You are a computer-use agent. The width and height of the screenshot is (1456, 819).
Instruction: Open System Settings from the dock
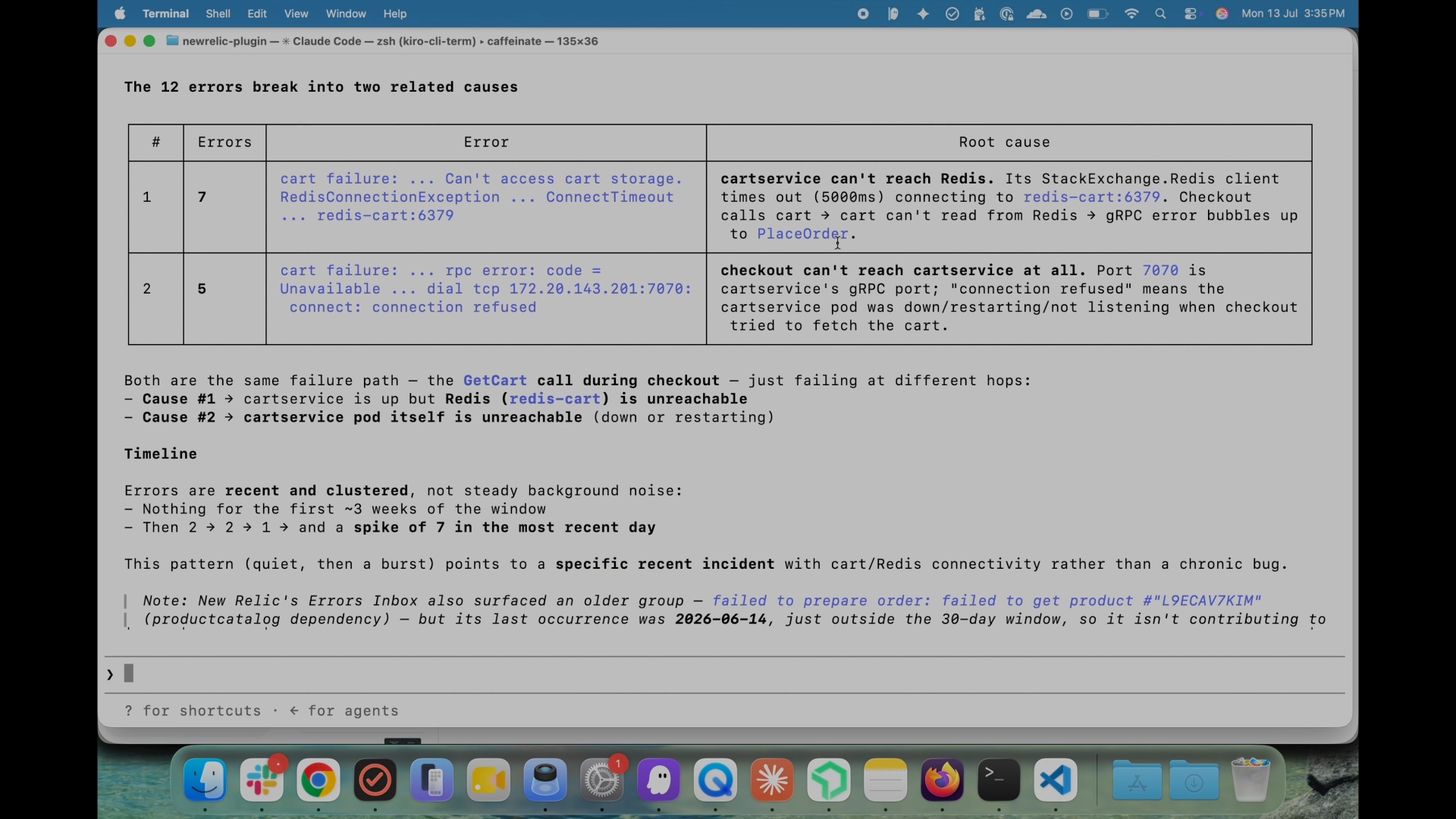point(603,781)
